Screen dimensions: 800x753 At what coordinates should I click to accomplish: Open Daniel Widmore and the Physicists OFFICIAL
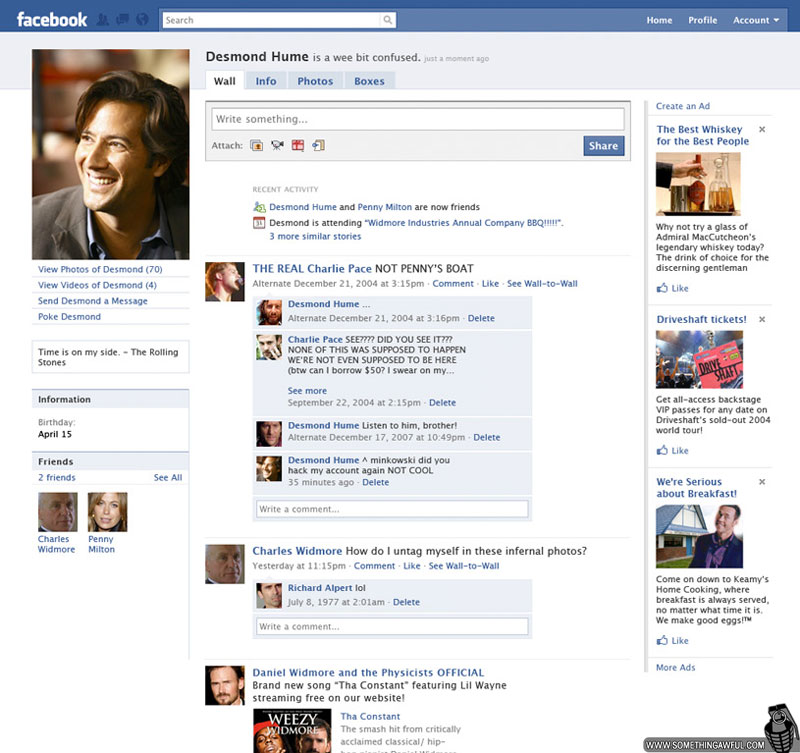(x=368, y=672)
